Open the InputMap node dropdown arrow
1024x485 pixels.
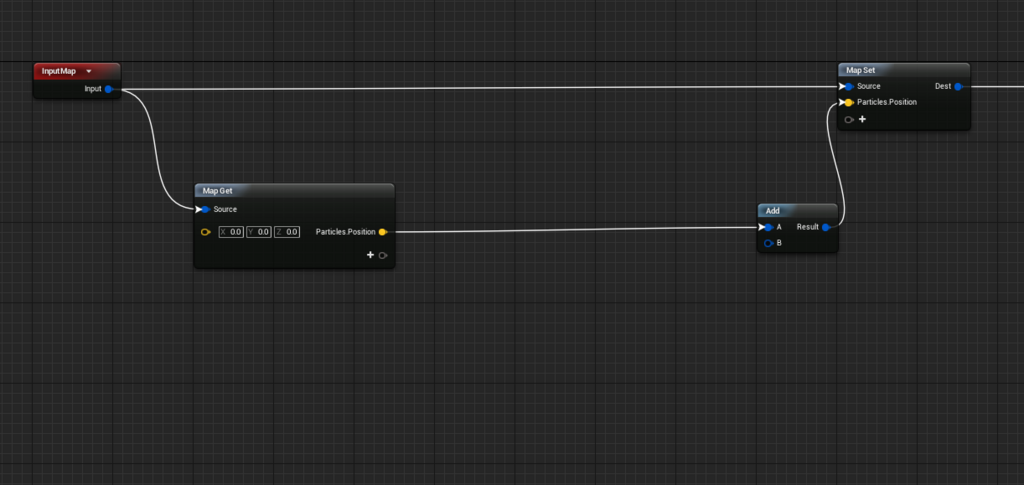89,71
